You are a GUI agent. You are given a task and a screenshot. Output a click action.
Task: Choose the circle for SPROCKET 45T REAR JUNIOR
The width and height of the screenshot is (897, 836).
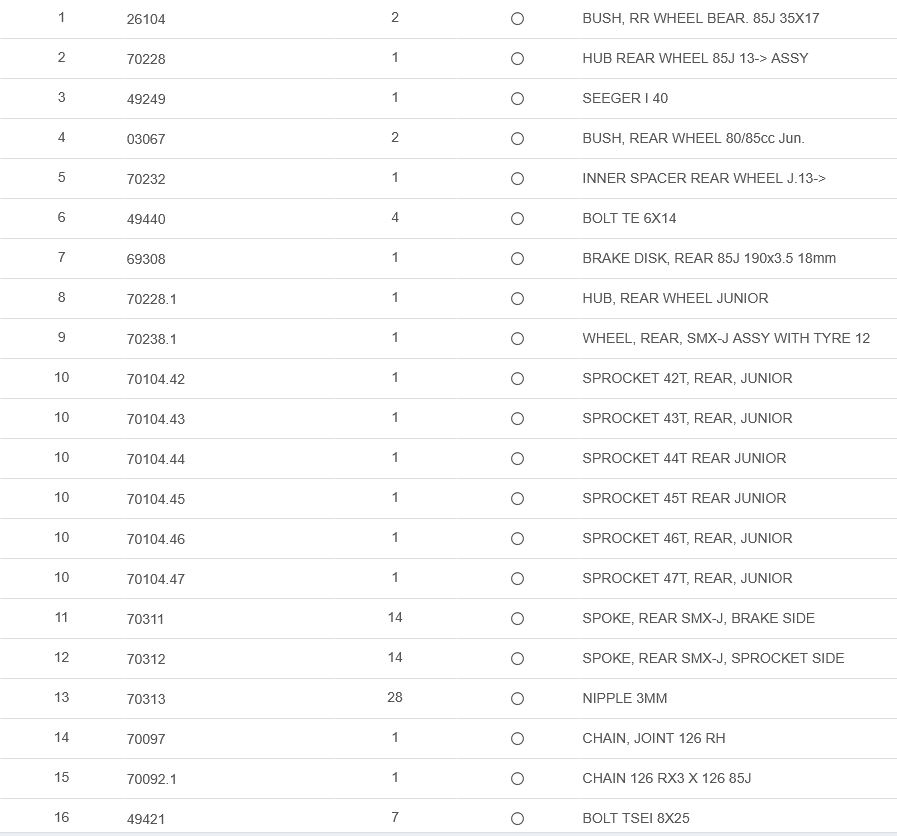point(517,499)
